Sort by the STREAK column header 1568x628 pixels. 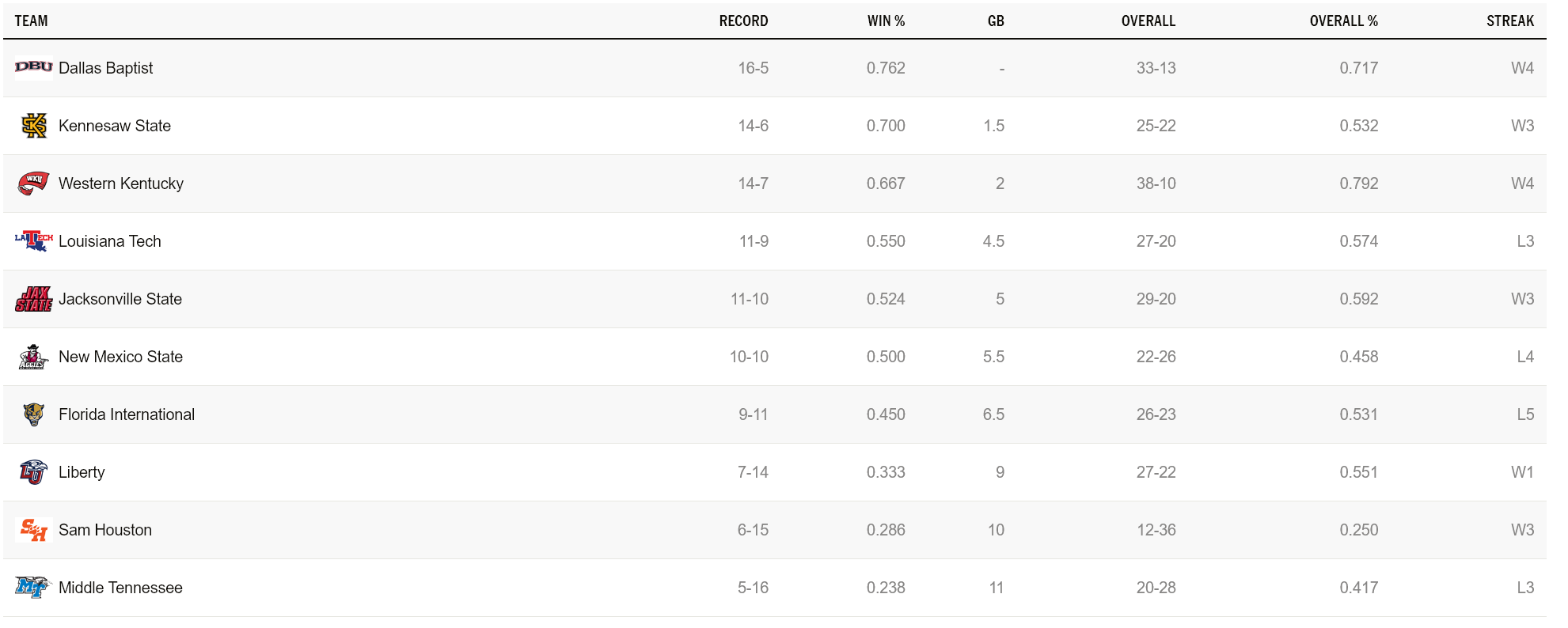point(1510,21)
